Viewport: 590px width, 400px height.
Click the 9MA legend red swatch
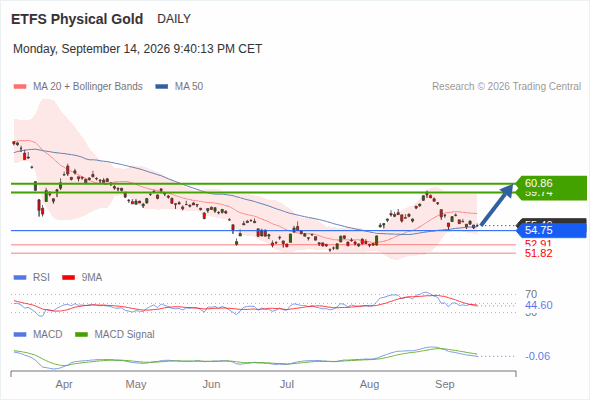[68, 278]
